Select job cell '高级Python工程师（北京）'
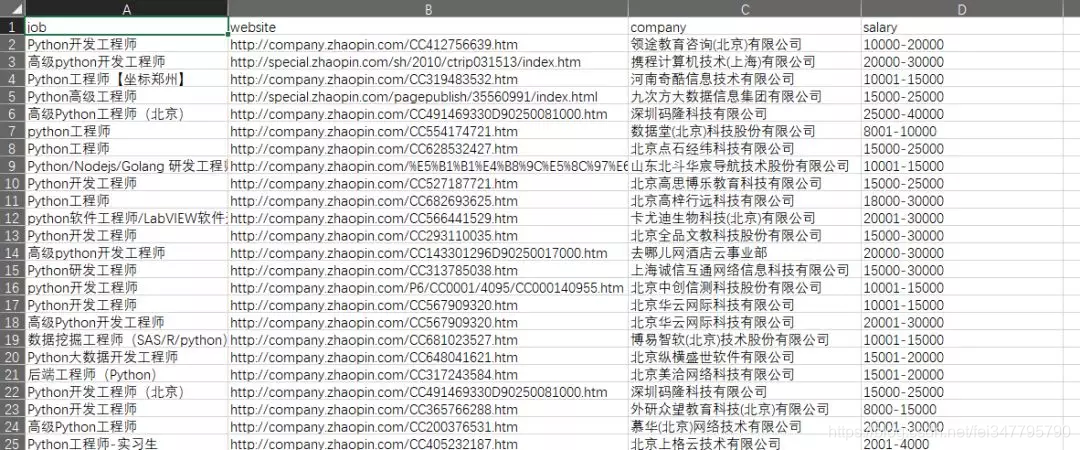Screen dimensions: 1080x450 pos(126,114)
